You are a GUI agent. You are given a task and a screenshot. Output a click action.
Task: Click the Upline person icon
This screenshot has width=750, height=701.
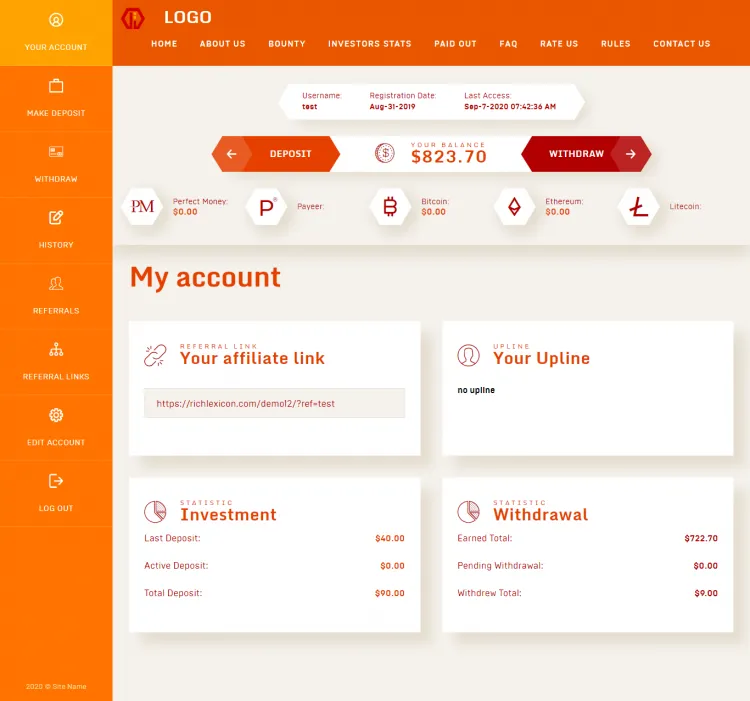click(468, 355)
